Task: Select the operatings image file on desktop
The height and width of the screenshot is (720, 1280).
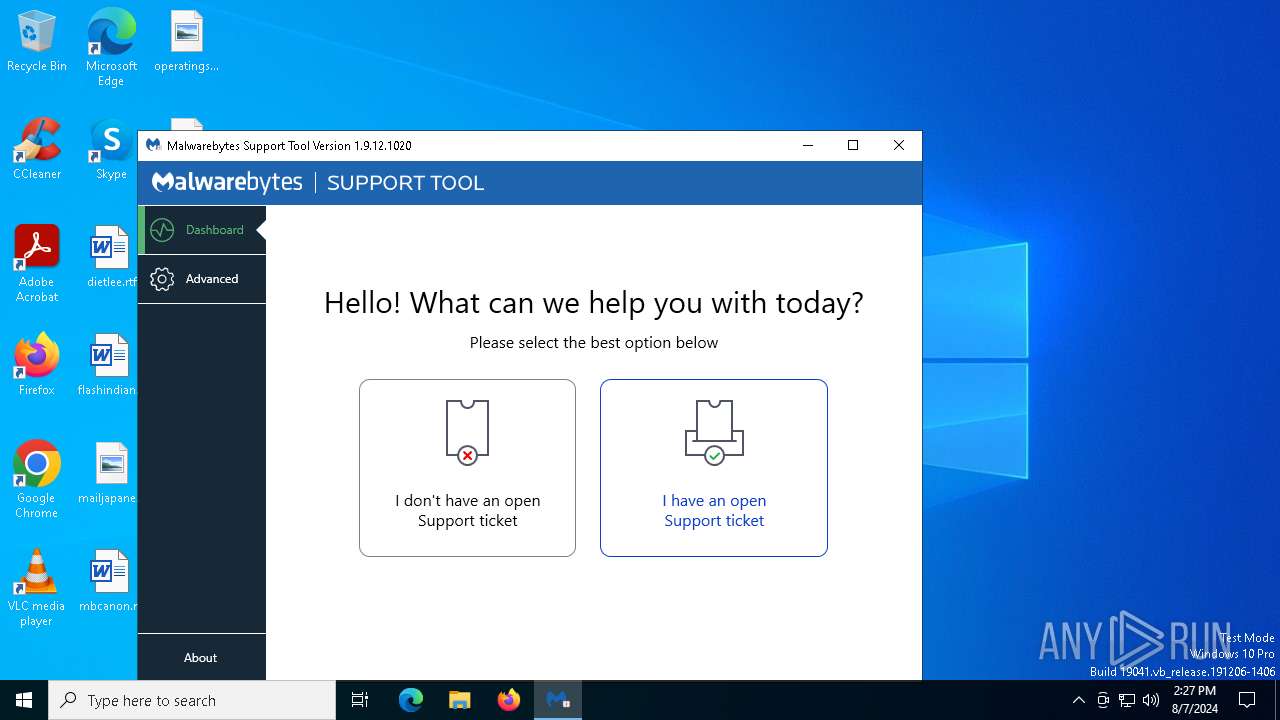Action: pyautogui.click(x=186, y=42)
